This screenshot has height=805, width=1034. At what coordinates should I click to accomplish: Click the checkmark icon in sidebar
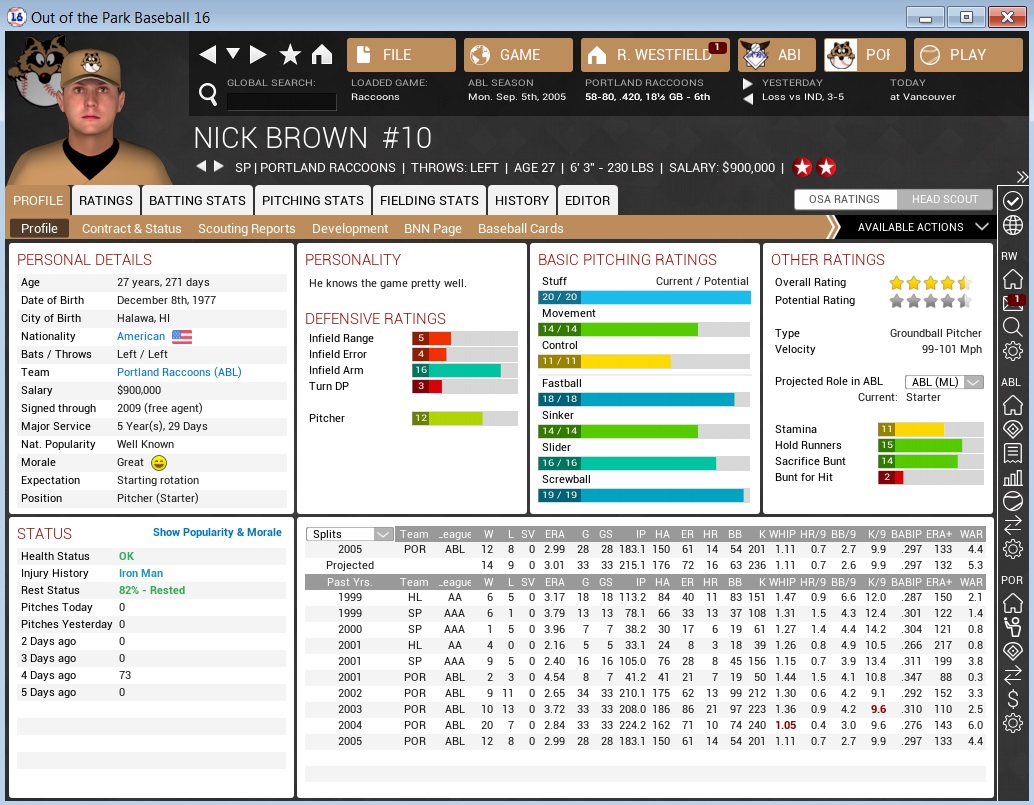(1012, 201)
